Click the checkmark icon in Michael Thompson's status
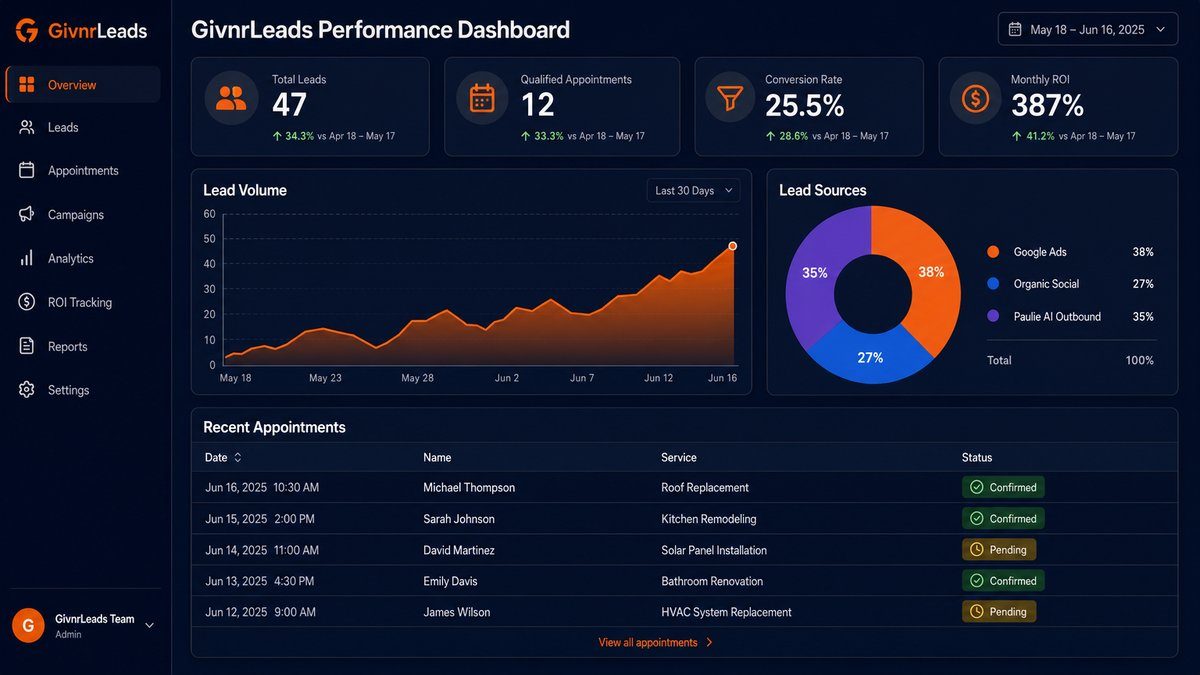1200x675 pixels. pyautogui.click(x=977, y=487)
